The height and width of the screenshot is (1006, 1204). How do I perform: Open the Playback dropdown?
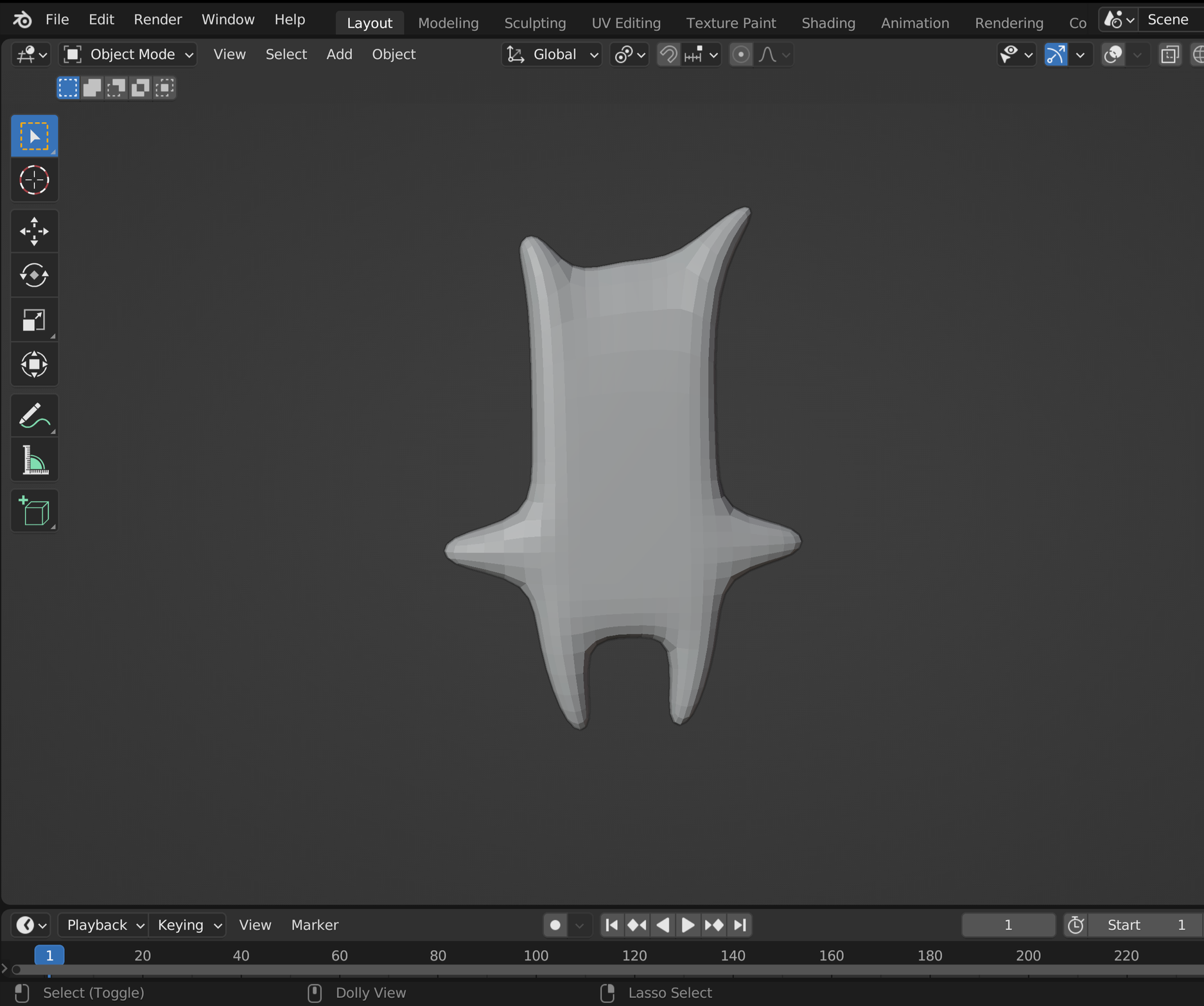(x=103, y=925)
